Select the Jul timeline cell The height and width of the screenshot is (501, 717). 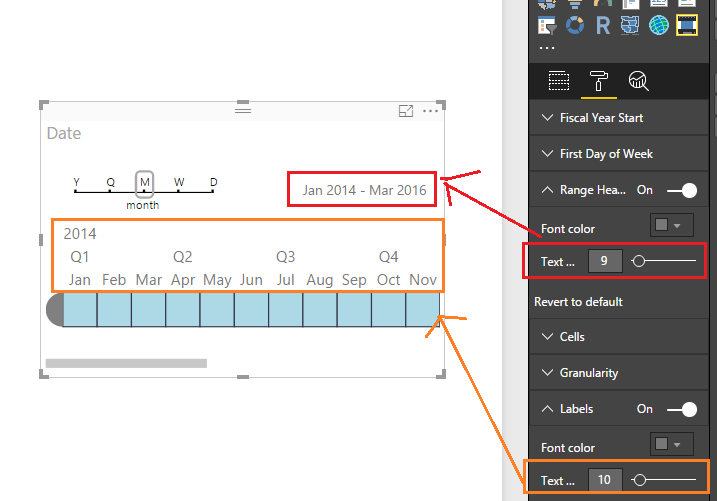coord(286,310)
